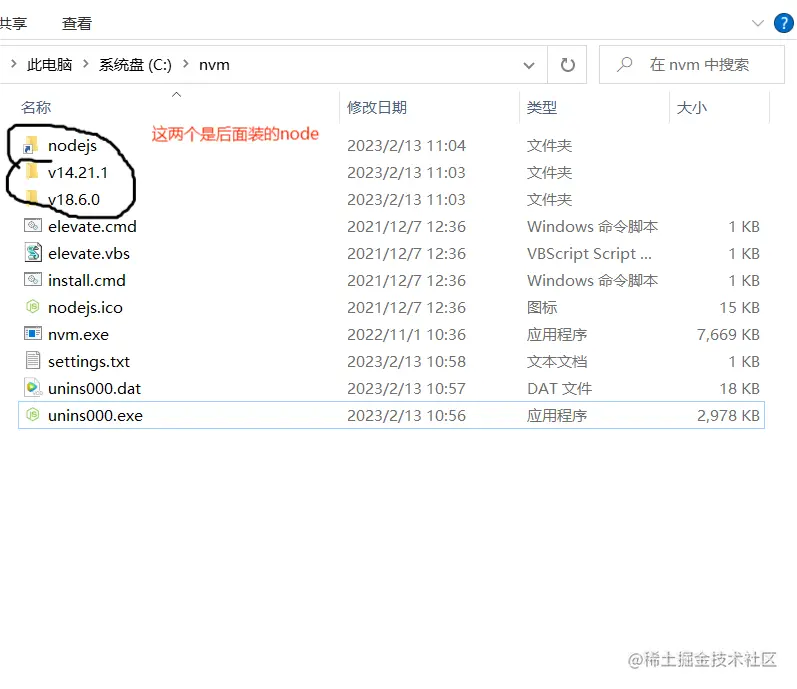Select the settings.txt file name
The image size is (797, 689).
click(89, 362)
